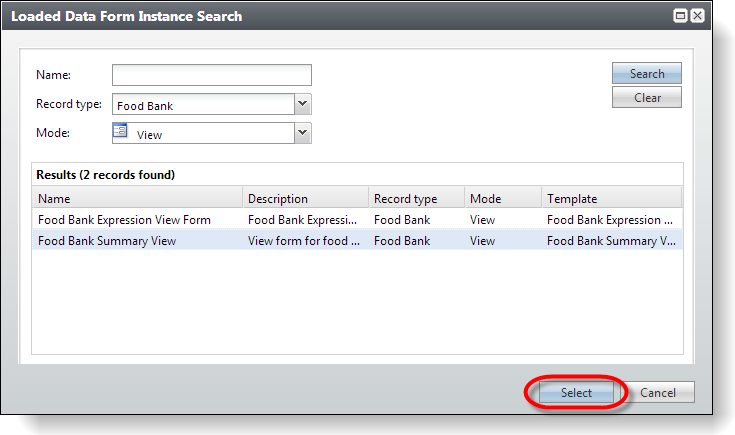Maximize the Loaded Data Form Instance Search dialog

680,16
